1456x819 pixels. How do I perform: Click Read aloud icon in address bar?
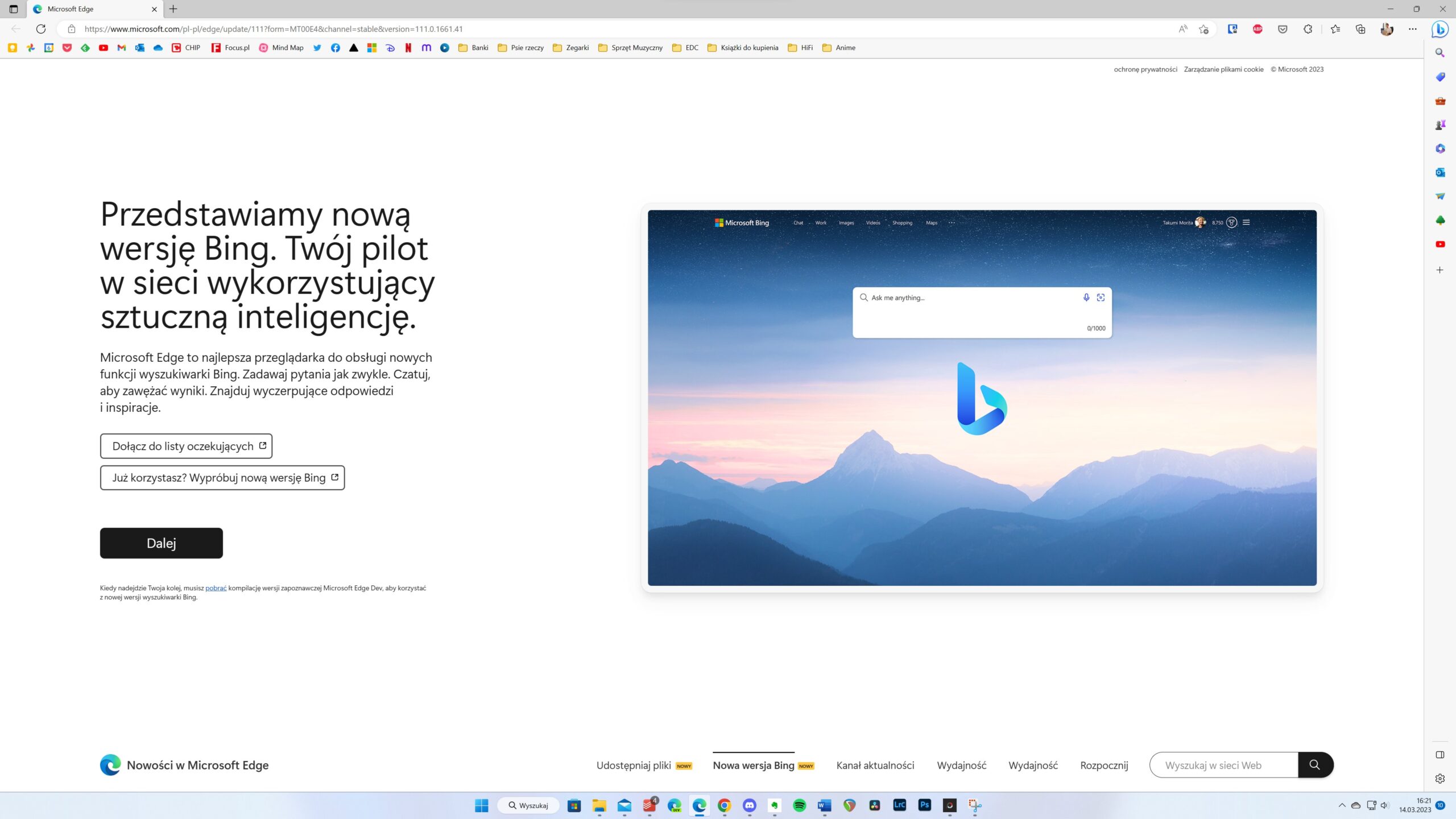coord(1182,29)
